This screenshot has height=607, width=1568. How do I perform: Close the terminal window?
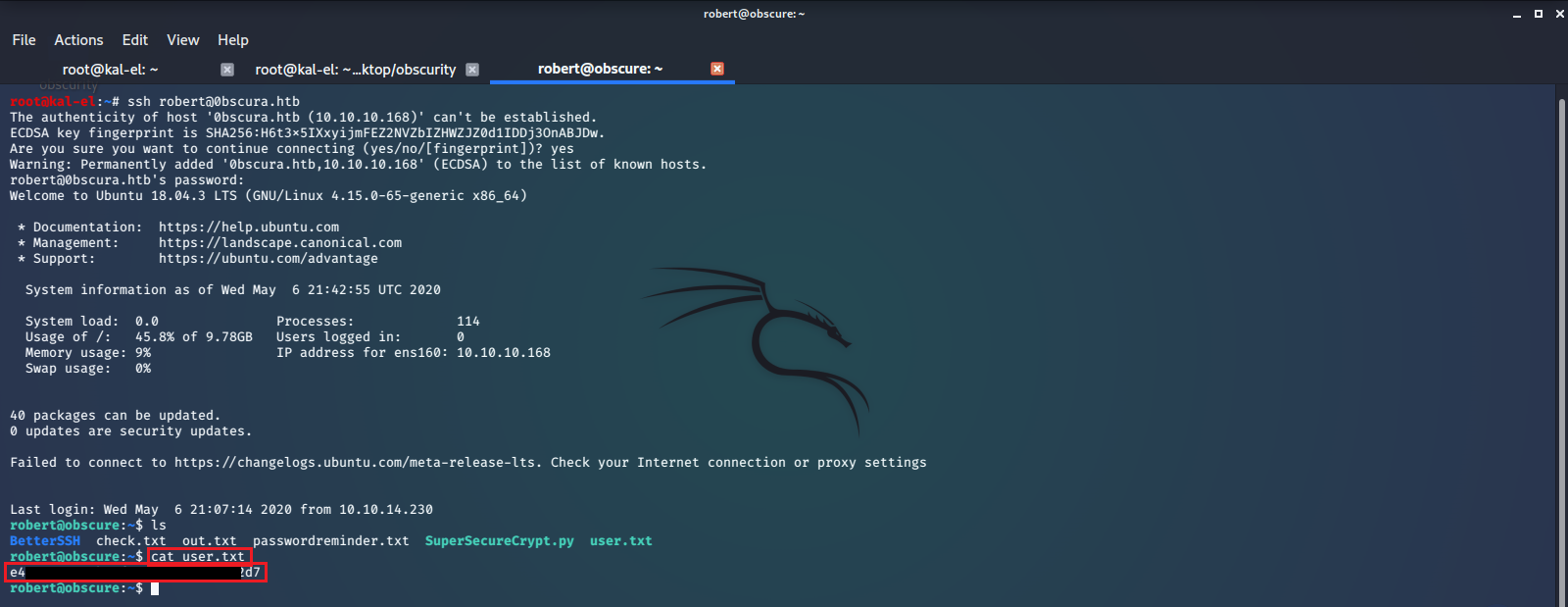tap(1559, 14)
